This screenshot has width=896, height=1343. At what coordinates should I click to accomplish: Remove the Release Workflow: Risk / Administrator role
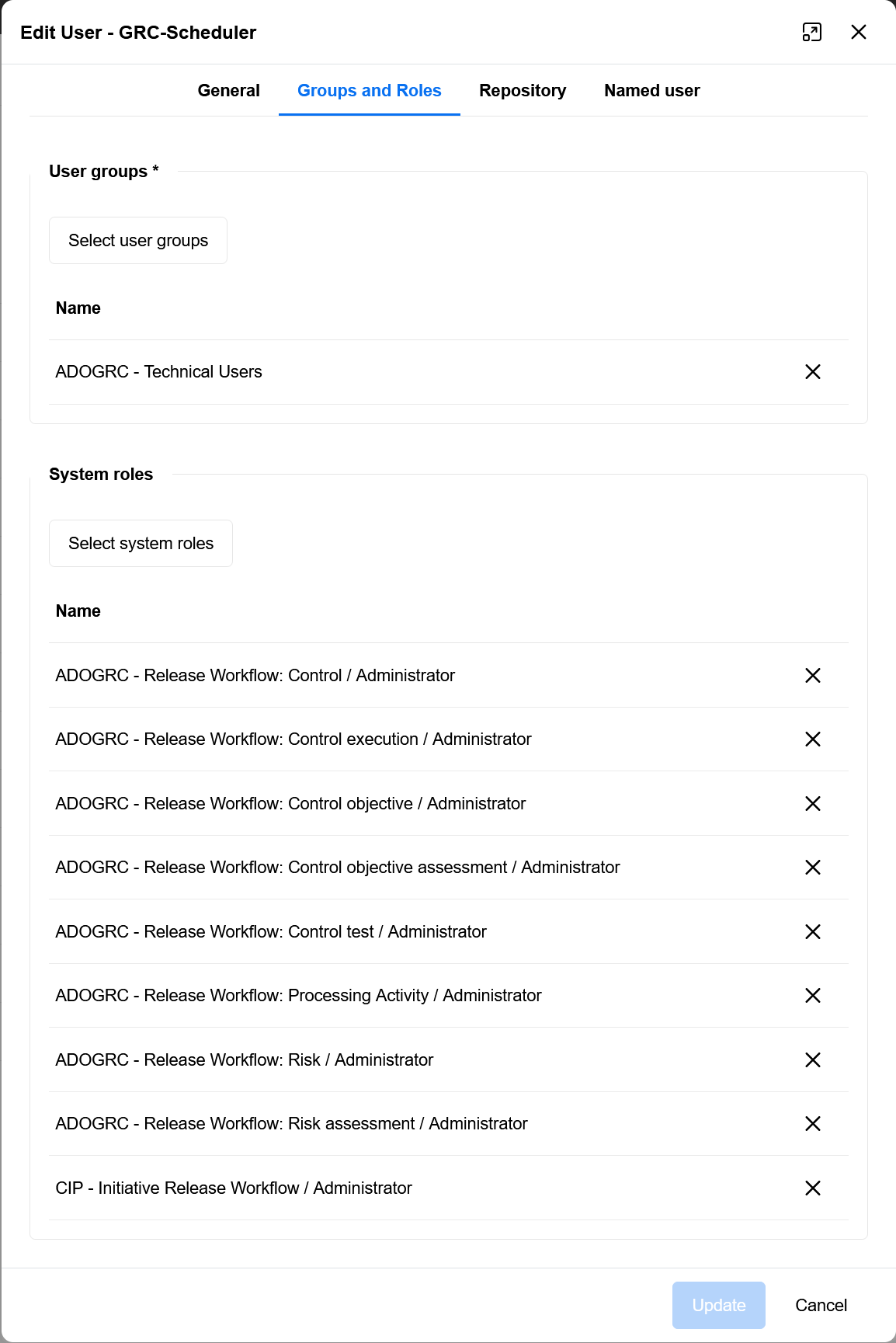[x=812, y=1059]
